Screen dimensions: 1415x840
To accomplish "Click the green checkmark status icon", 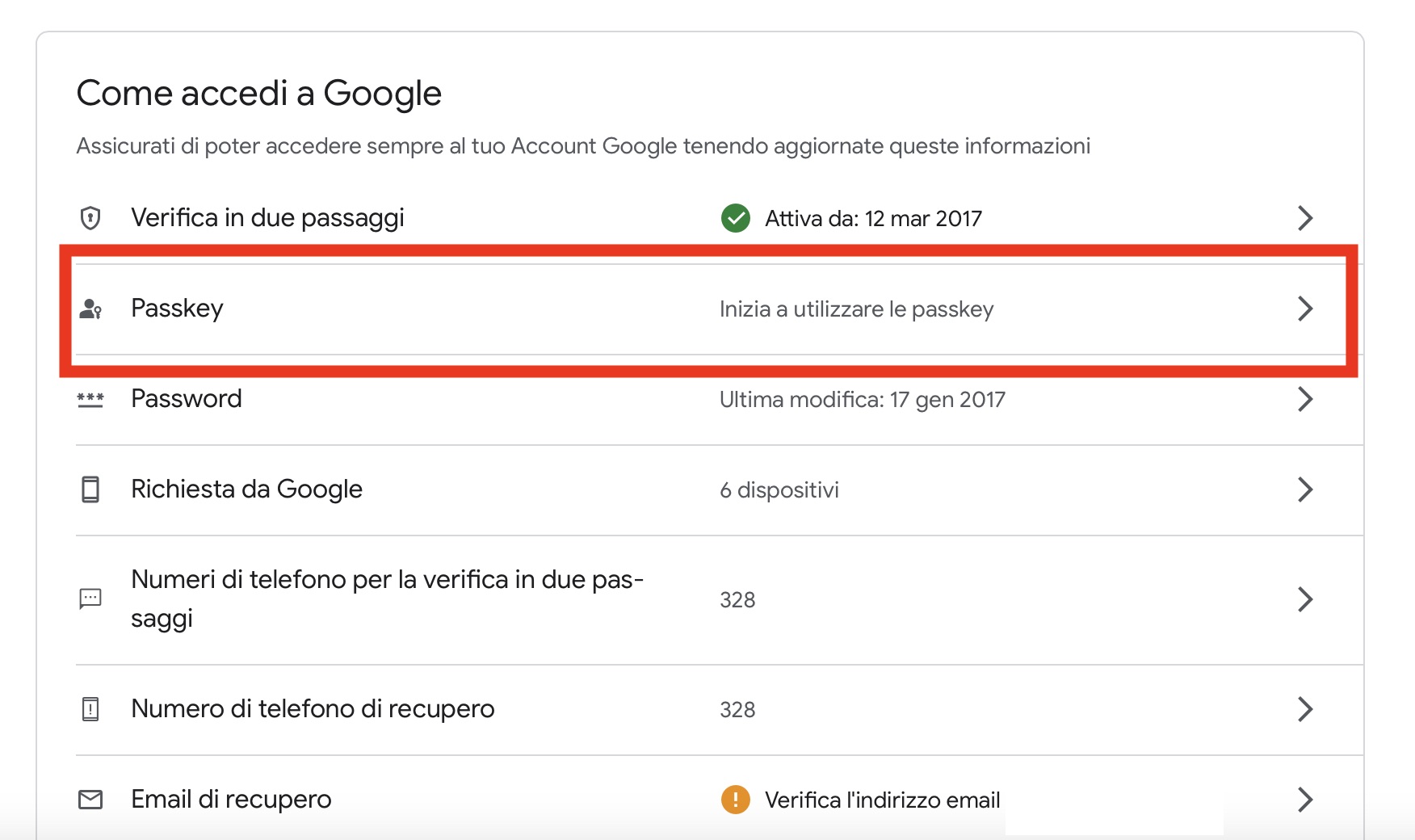I will pos(735,218).
